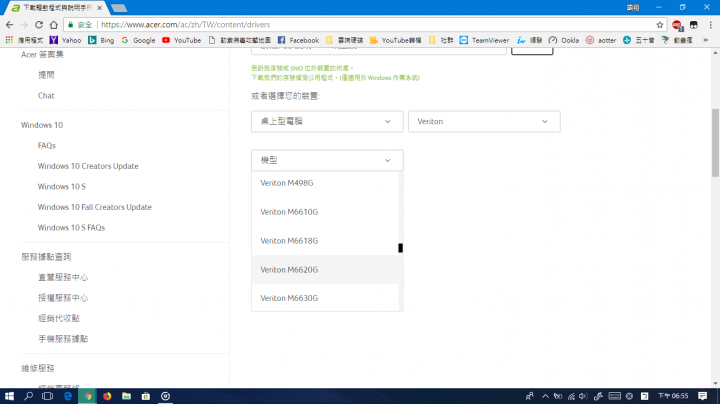720x404 pixels.
Task: Bookmark this page with the star icon
Action: (660, 25)
